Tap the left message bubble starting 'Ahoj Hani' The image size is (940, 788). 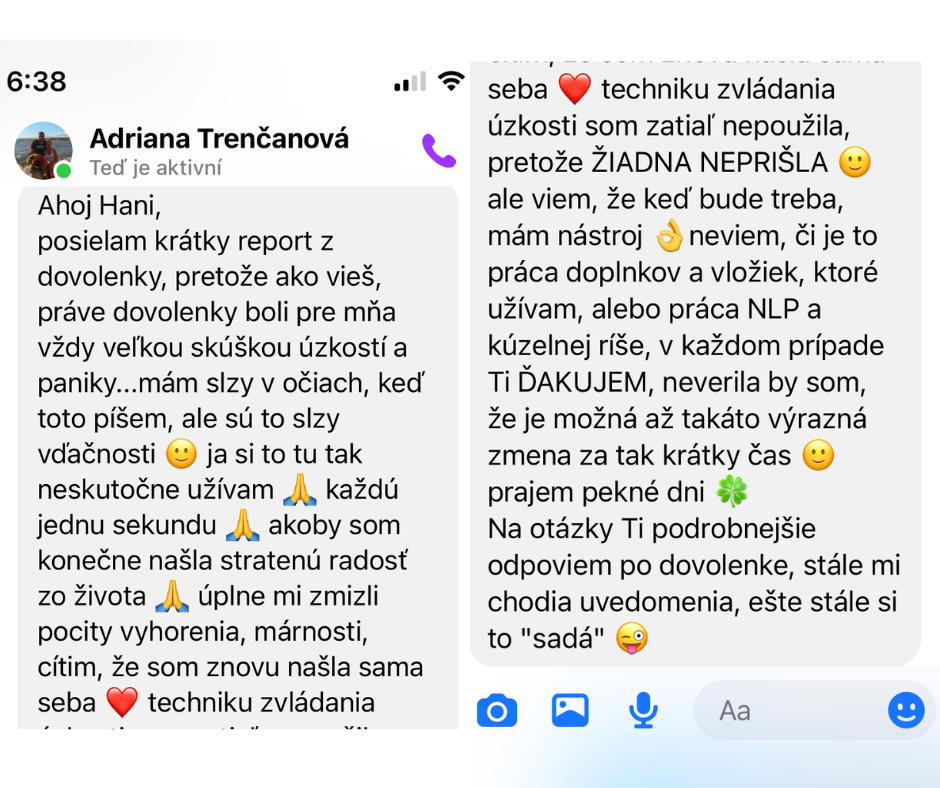(238, 458)
